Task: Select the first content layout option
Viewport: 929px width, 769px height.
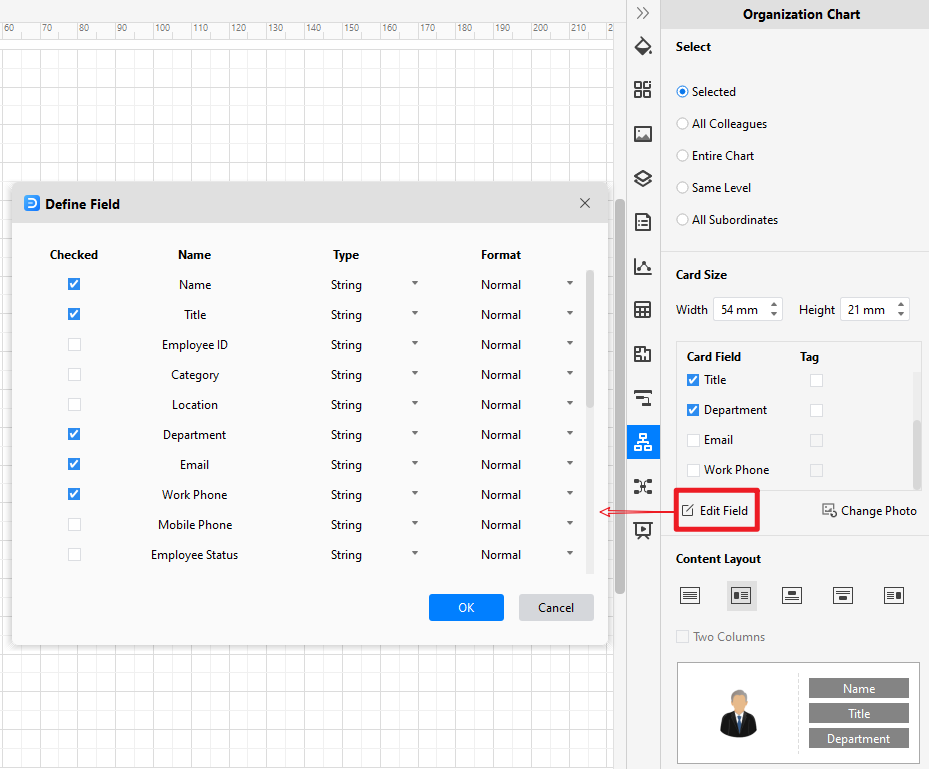Action: (x=690, y=595)
